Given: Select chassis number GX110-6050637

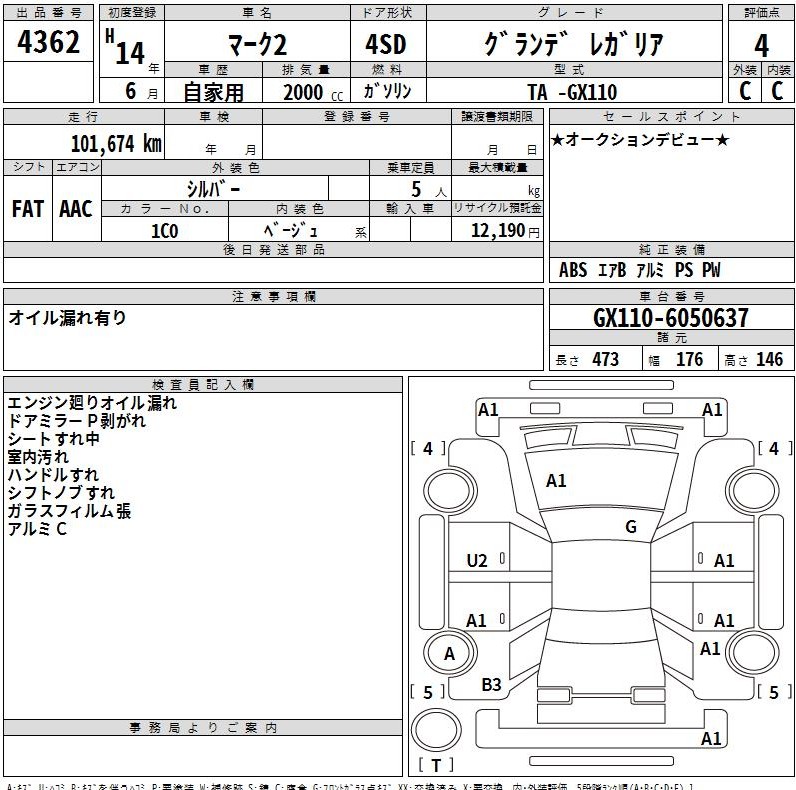Looking at the screenshot, I should (671, 318).
